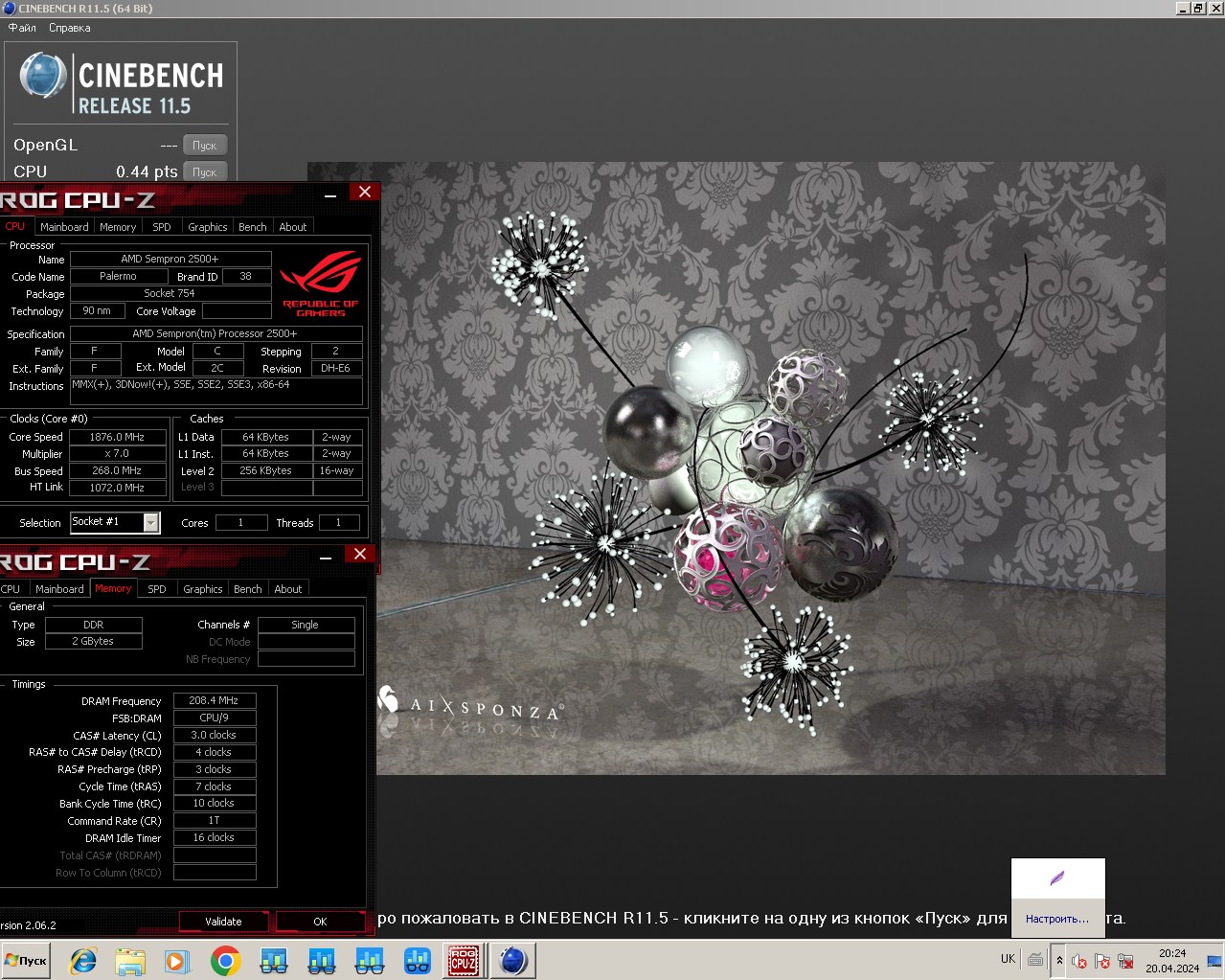Open Mainboard tab in the CPU-Z processor window
The height and width of the screenshot is (980, 1225).
tap(64, 227)
